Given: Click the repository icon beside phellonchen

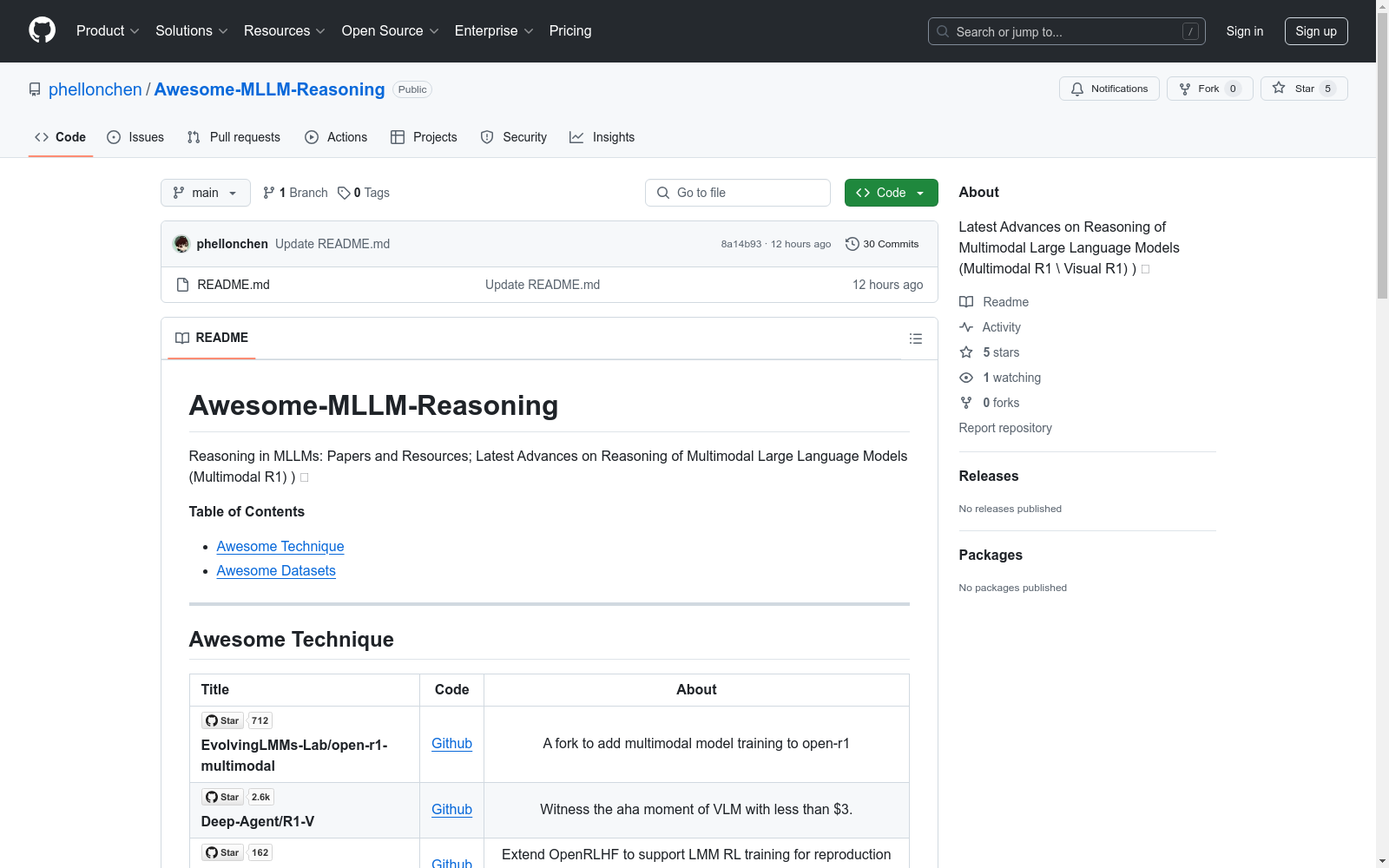Looking at the screenshot, I should (x=35, y=89).
